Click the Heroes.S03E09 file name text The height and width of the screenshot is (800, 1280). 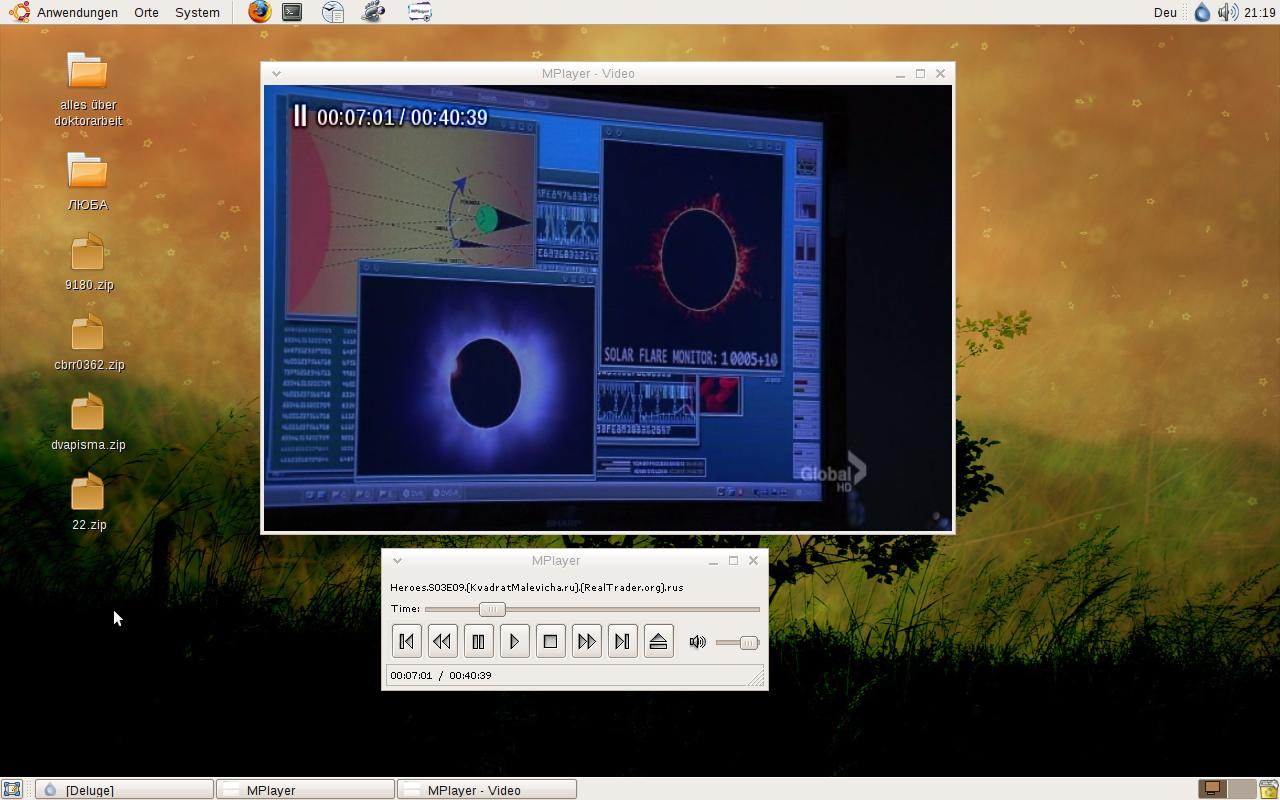(x=537, y=588)
